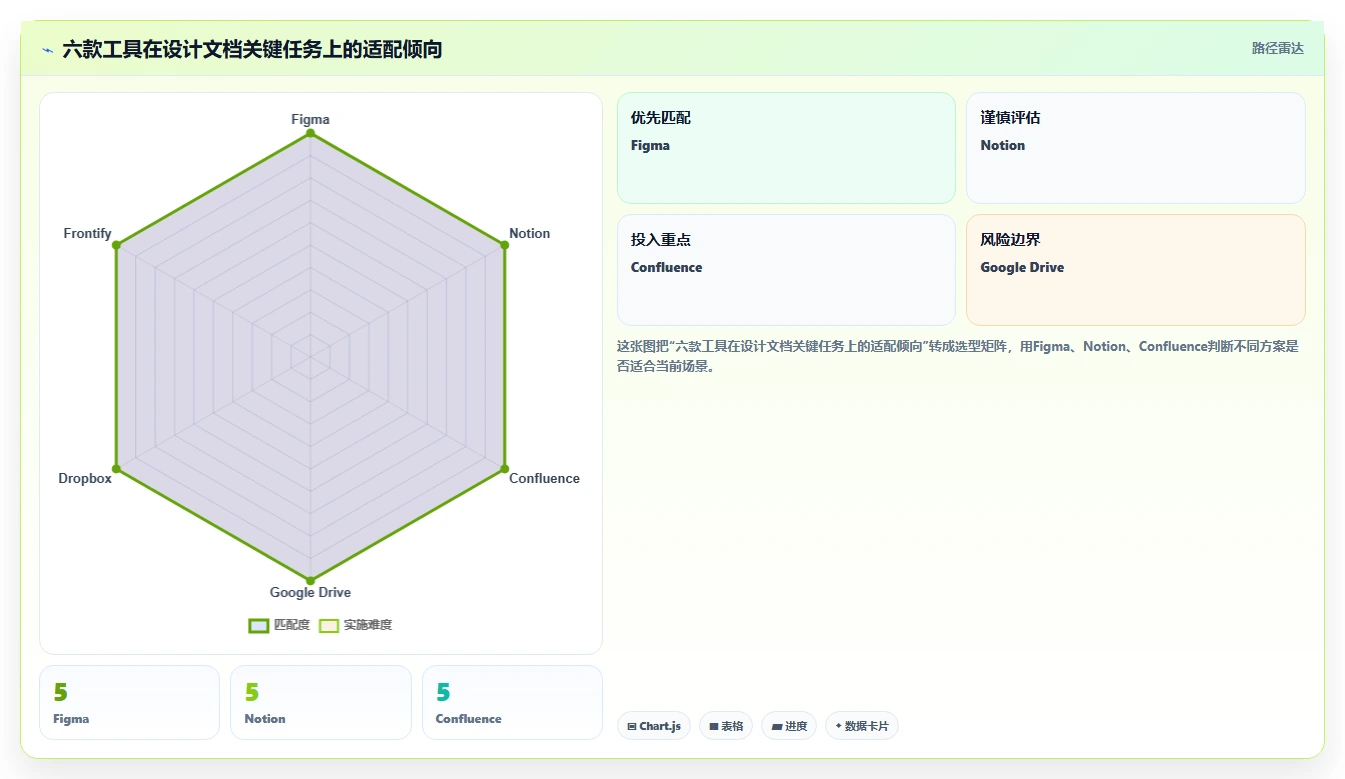1345x779 pixels.
Task: Click the stat card showing 5 for Figma
Action: tap(129, 703)
